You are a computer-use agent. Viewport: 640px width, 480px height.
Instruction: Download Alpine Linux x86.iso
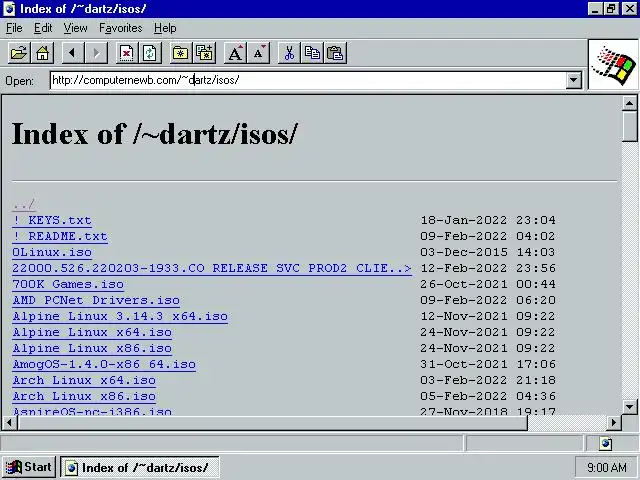click(x=92, y=348)
